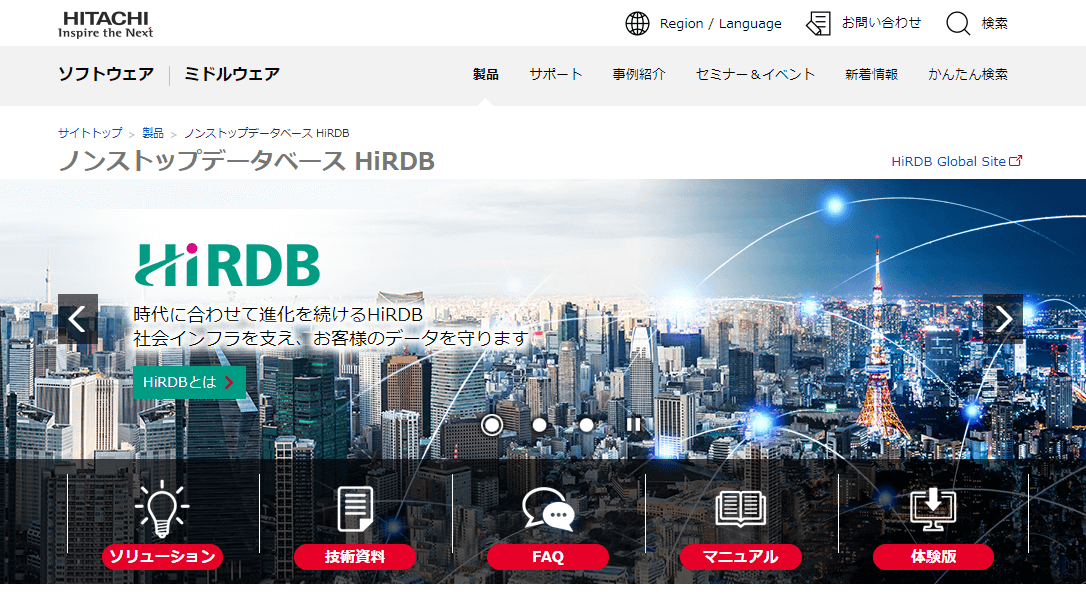Select the first carousel slide indicator

492,424
